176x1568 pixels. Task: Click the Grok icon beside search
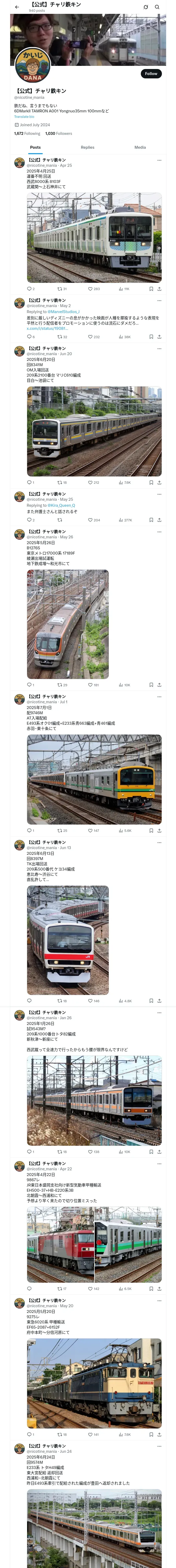pyautogui.click(x=146, y=7)
